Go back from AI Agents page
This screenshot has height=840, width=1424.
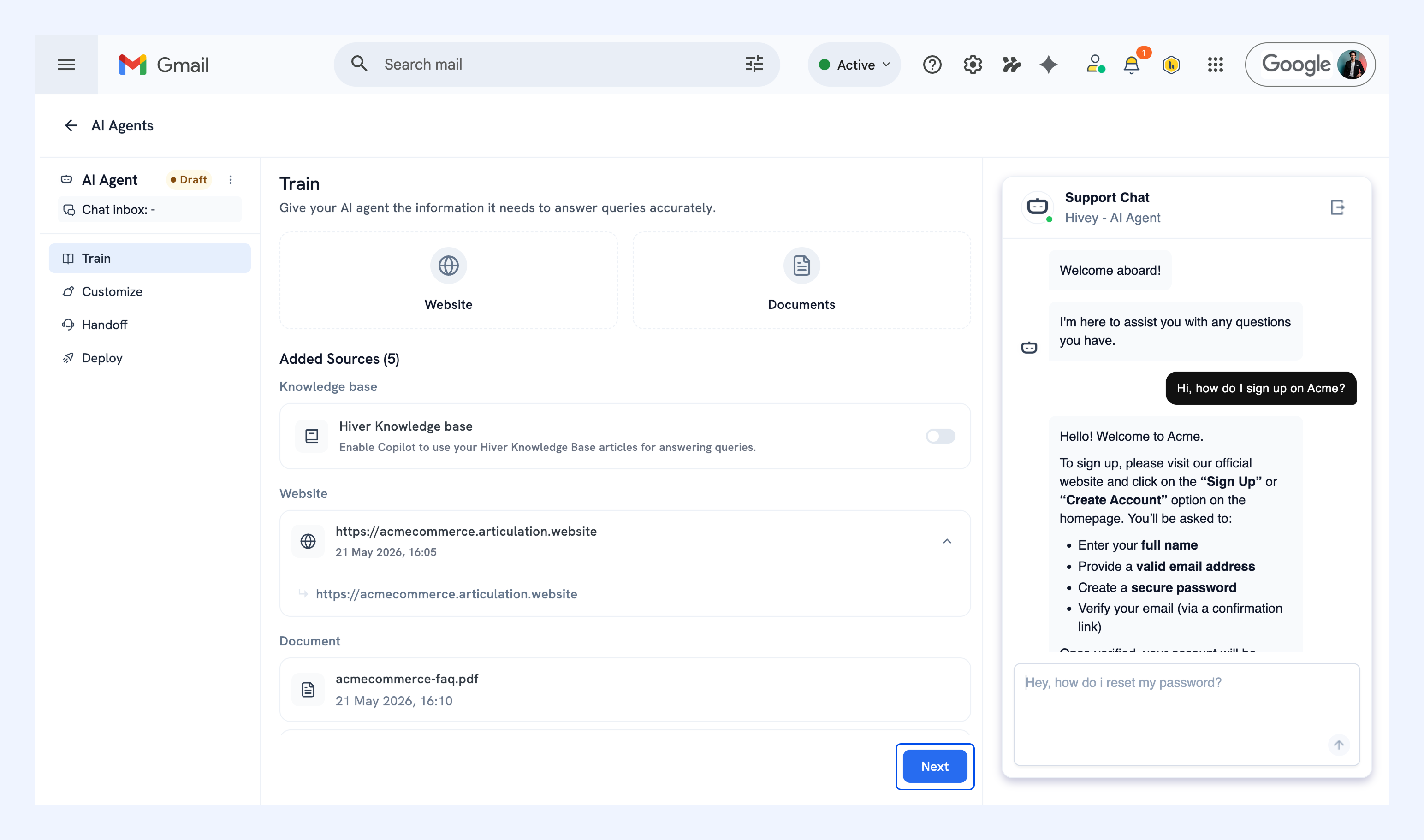click(x=71, y=126)
